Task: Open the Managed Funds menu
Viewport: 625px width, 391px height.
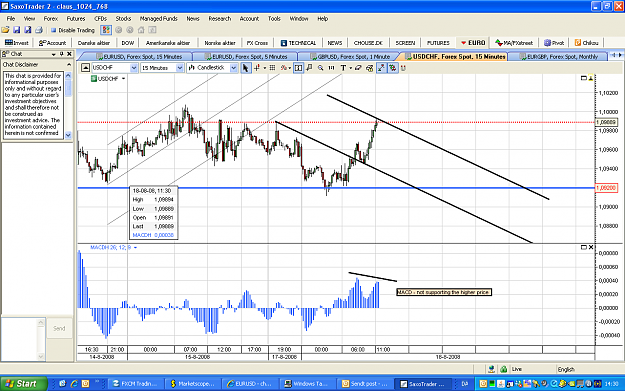Action: click(158, 18)
